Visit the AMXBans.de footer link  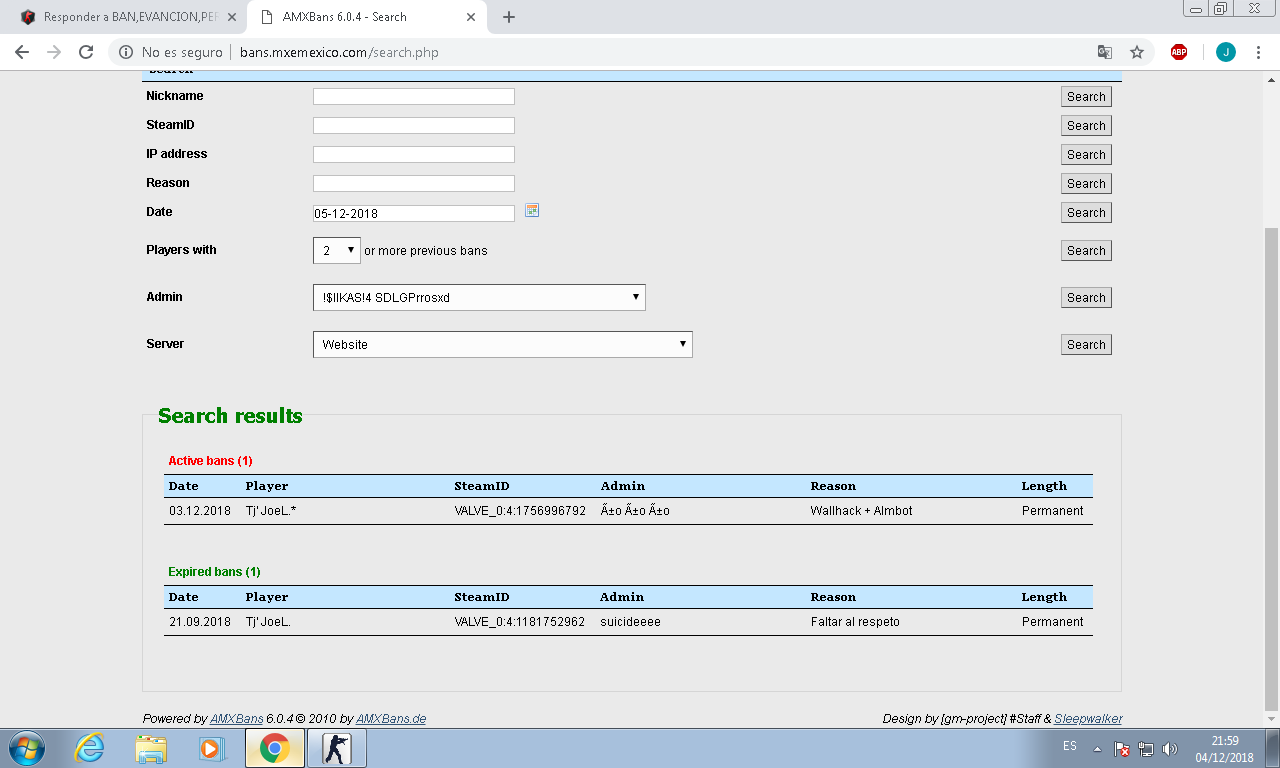tap(391, 719)
